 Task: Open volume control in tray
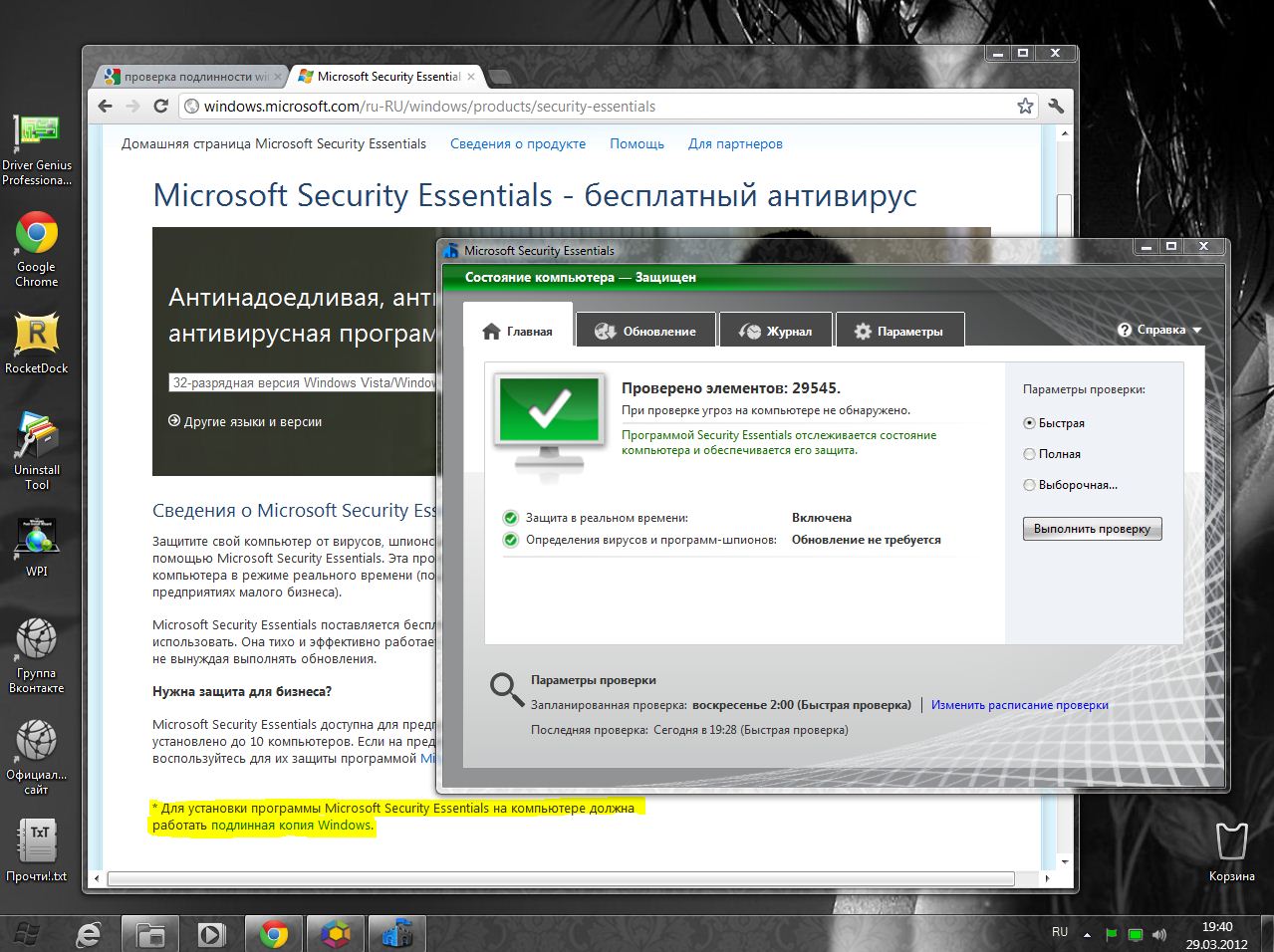click(x=1159, y=935)
